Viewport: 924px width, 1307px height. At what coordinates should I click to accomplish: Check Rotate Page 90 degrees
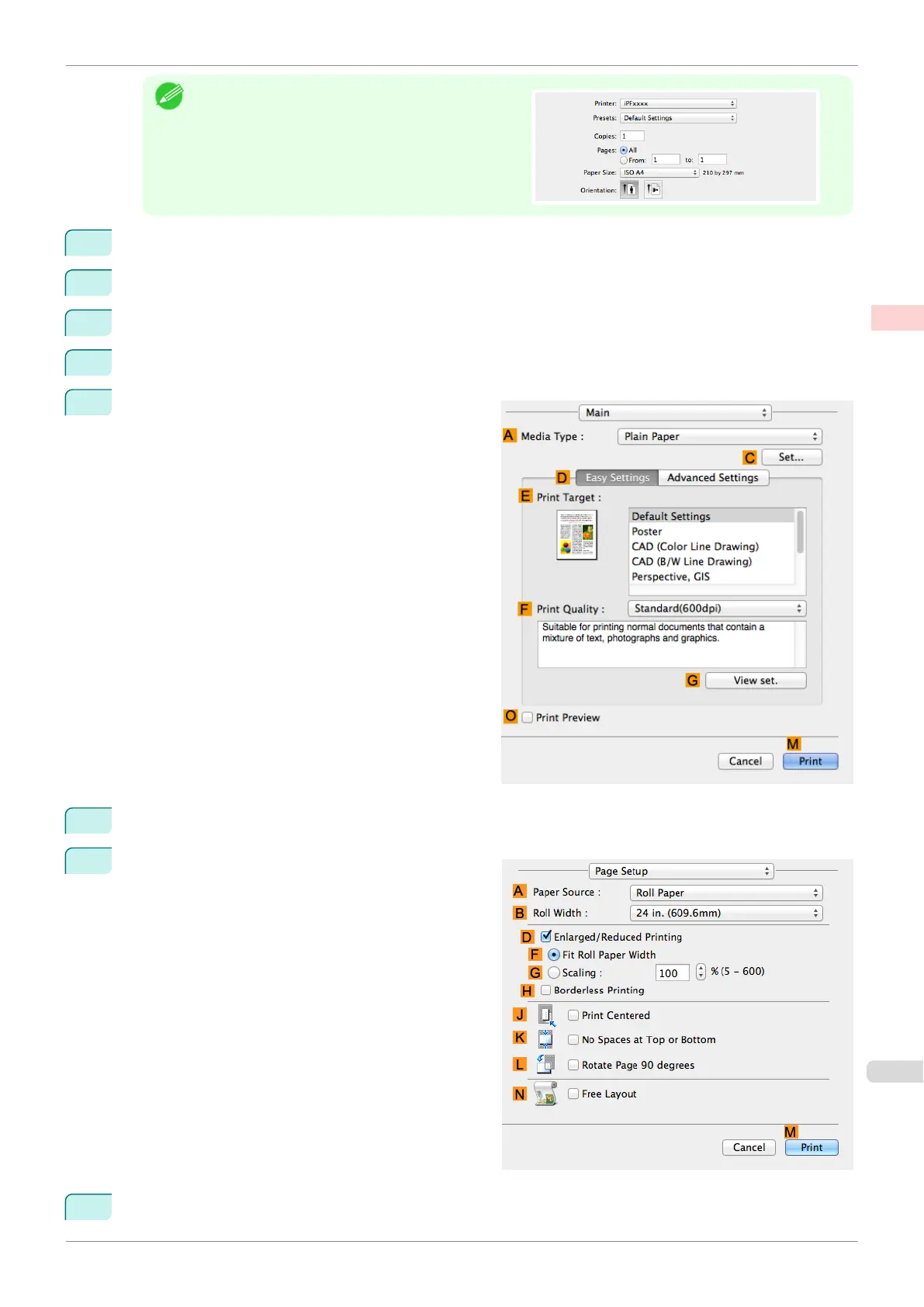pyautogui.click(x=573, y=1065)
